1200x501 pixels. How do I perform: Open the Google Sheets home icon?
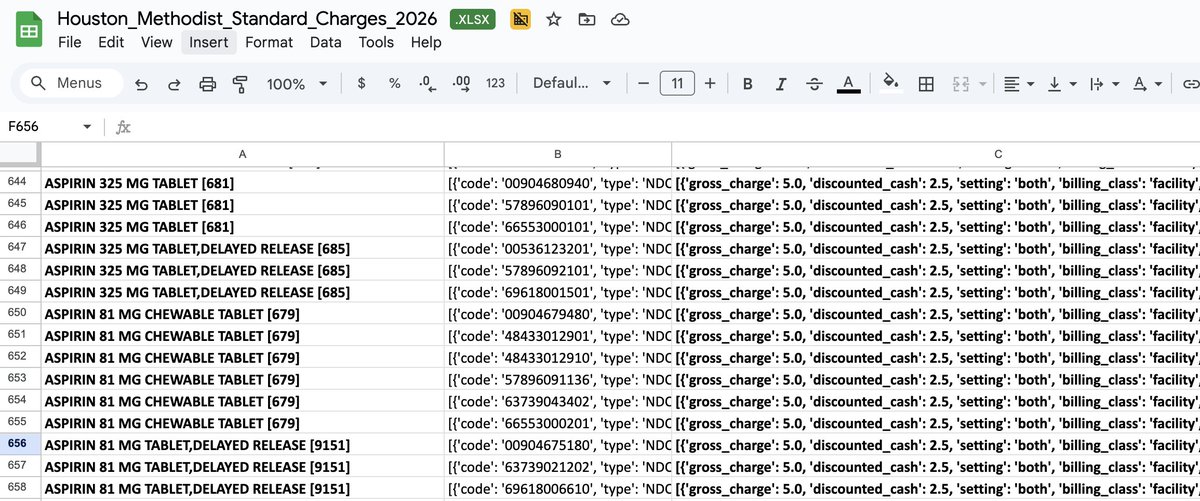click(x=29, y=30)
